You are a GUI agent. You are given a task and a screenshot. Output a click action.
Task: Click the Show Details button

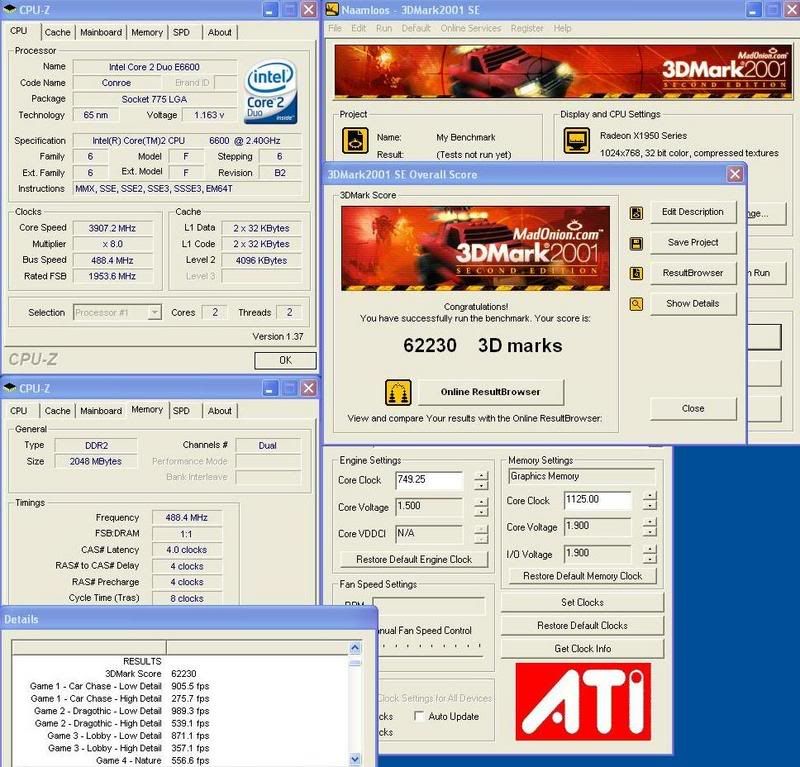tap(693, 304)
